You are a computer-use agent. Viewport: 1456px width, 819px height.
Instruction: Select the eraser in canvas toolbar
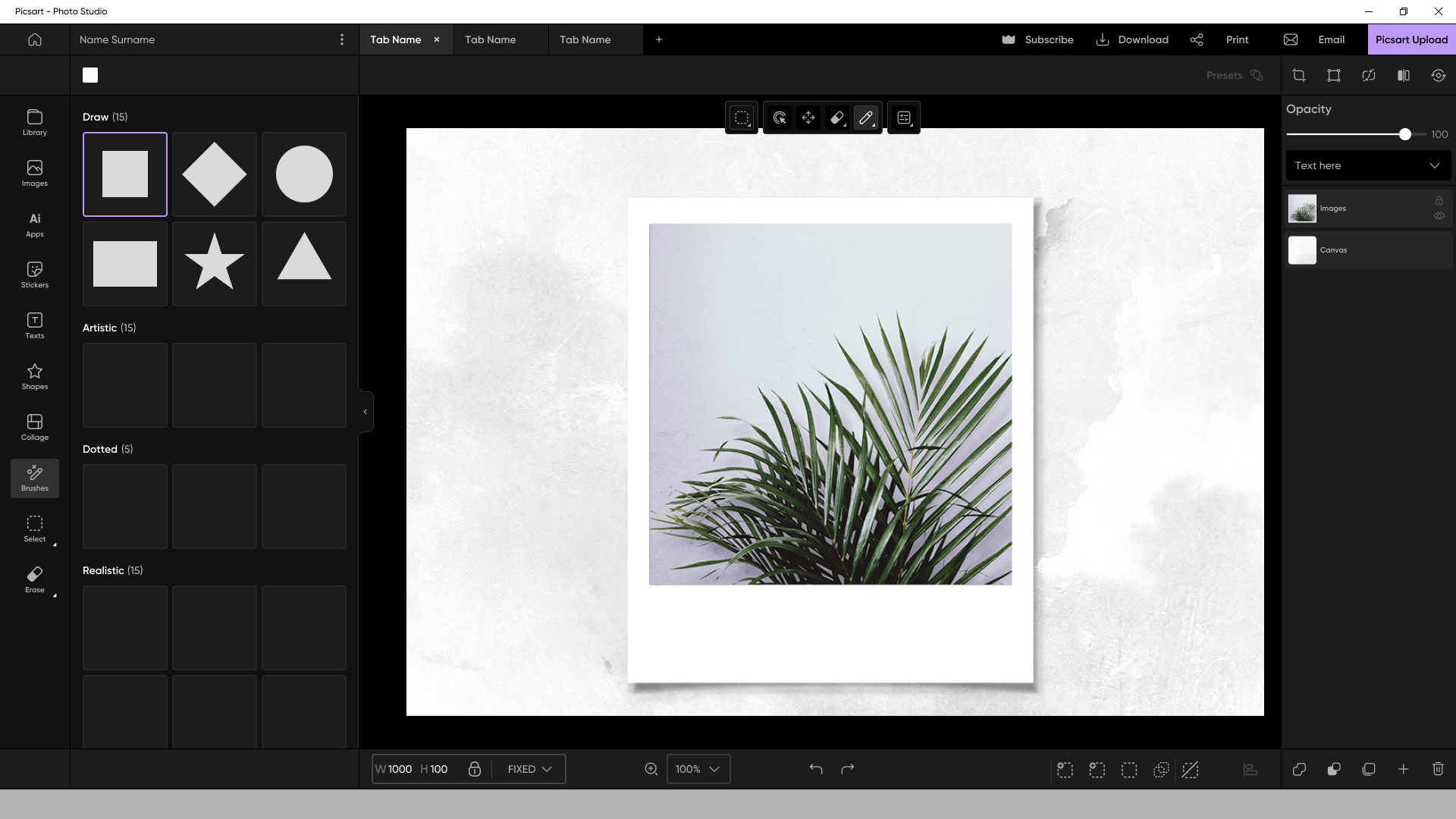[x=837, y=118]
